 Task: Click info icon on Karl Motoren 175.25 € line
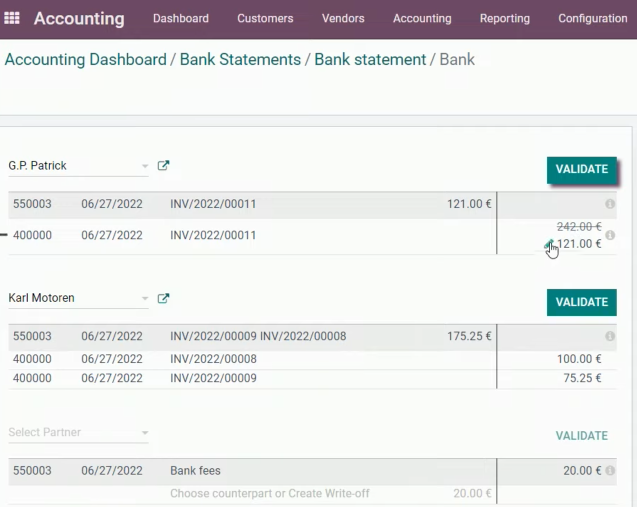[x=610, y=336]
